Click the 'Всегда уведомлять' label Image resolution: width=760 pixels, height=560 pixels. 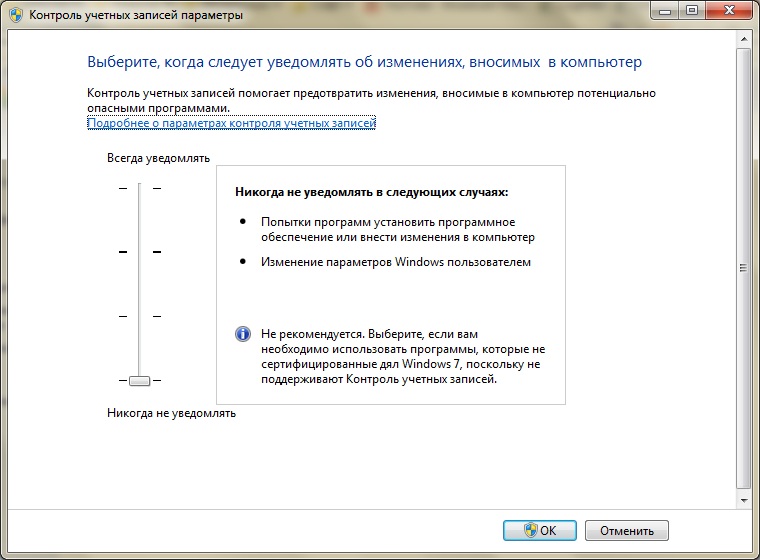[158, 159]
